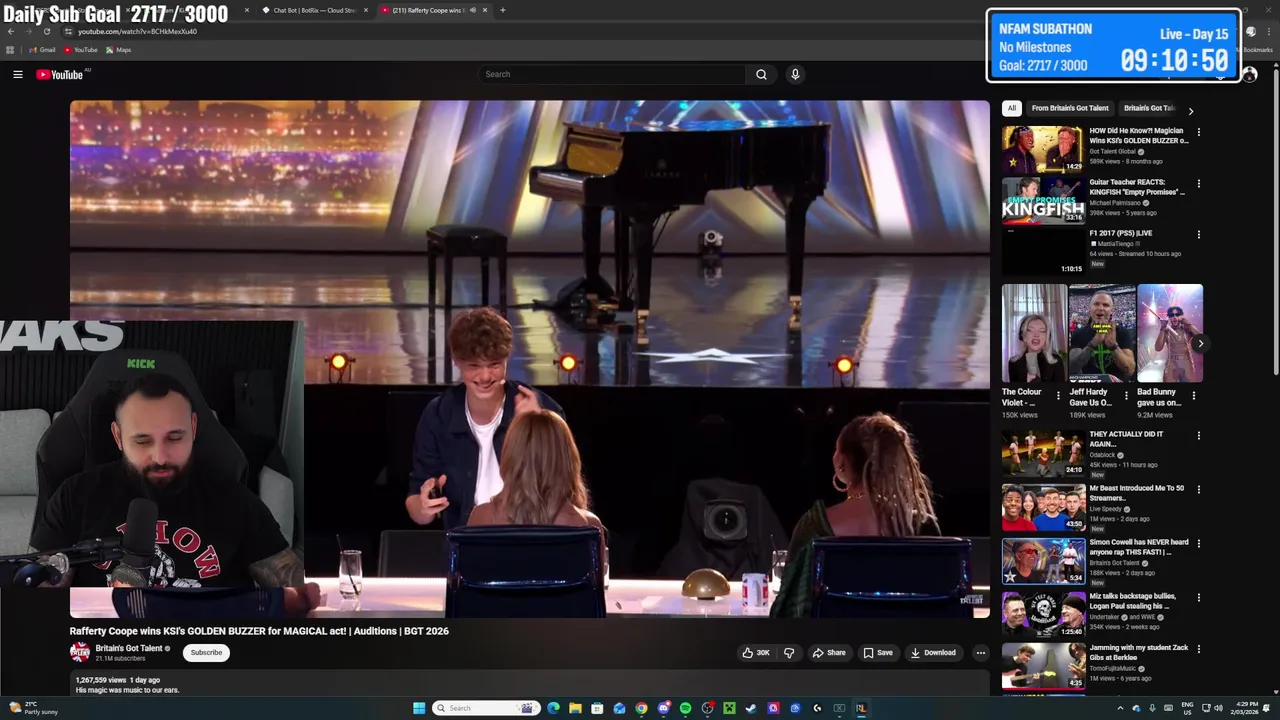Image resolution: width=1280 pixels, height=720 pixels.
Task: Open Chrome from the taskbar
Action: [x=641, y=708]
